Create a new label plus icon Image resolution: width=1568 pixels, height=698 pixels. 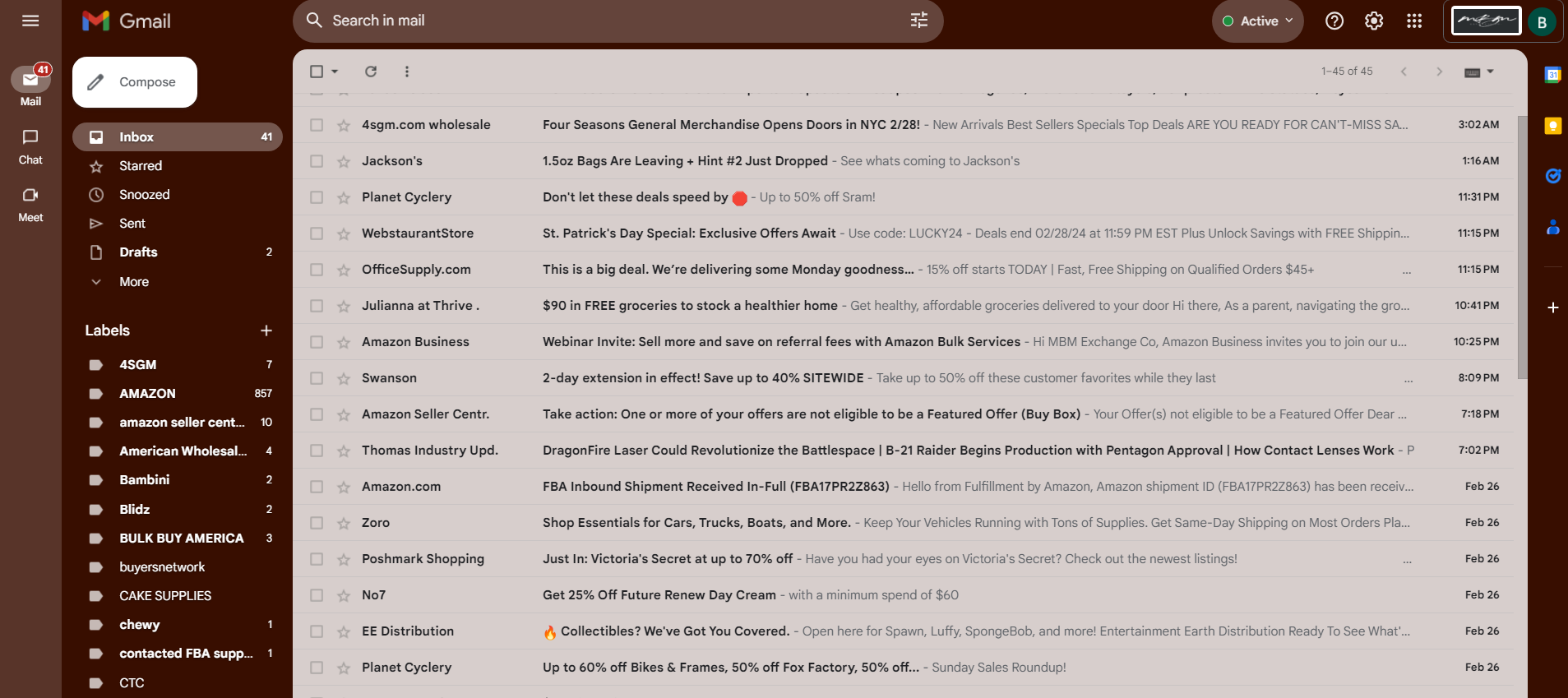click(x=266, y=331)
